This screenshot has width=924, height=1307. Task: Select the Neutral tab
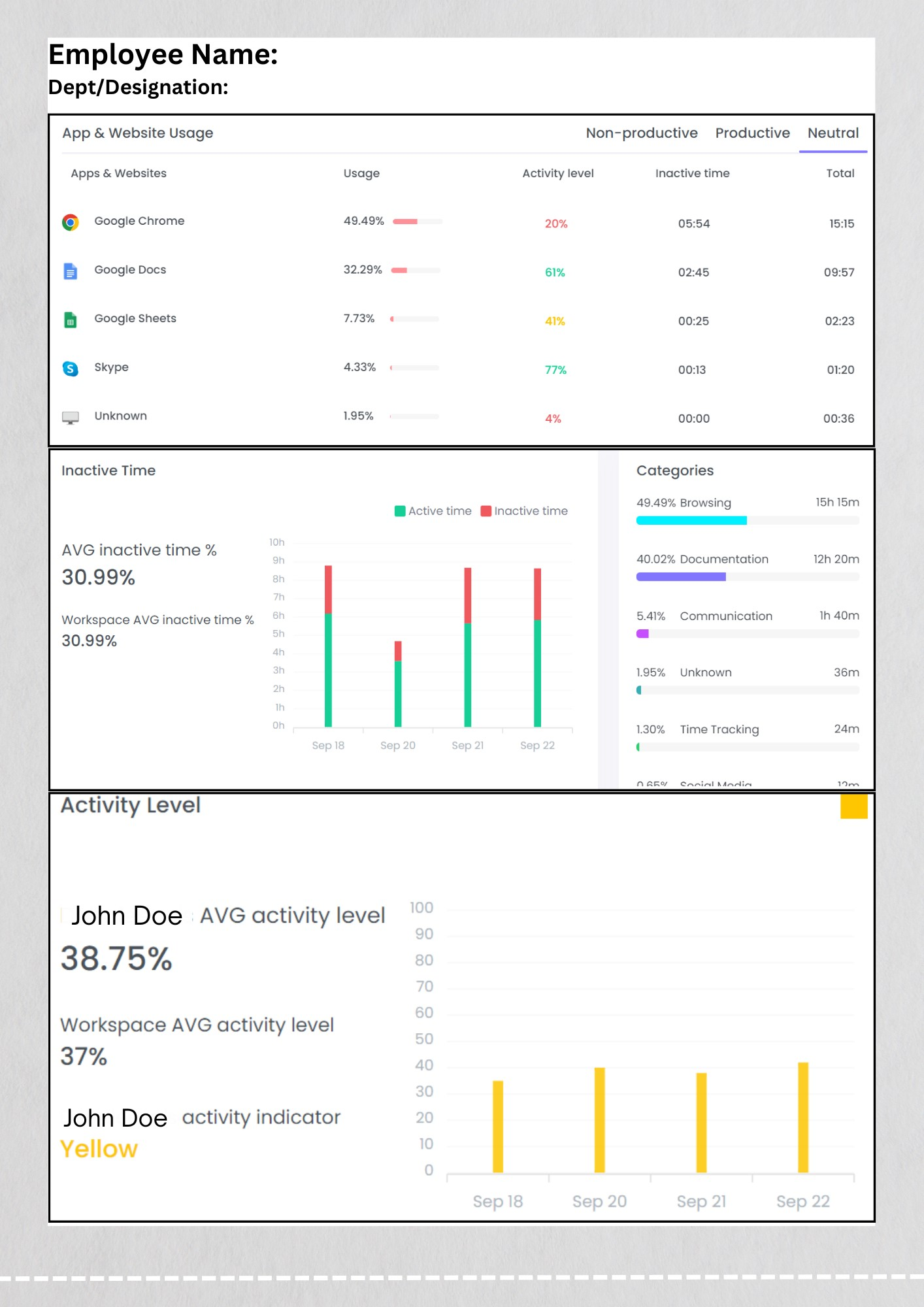point(833,133)
